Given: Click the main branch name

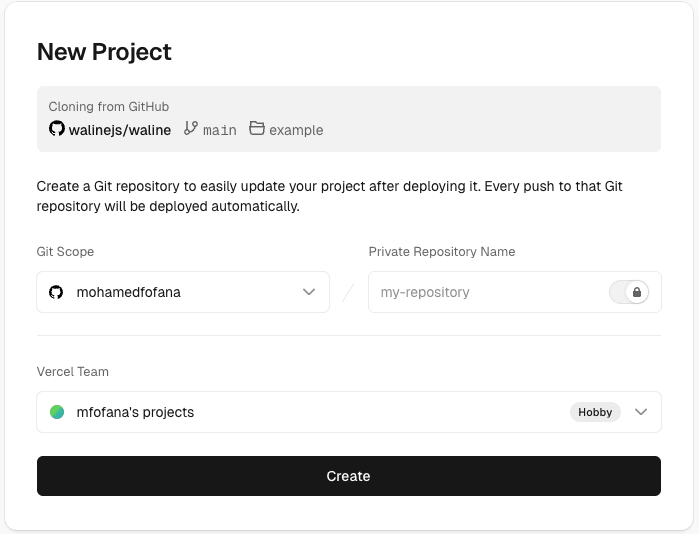Looking at the screenshot, I should 220,130.
